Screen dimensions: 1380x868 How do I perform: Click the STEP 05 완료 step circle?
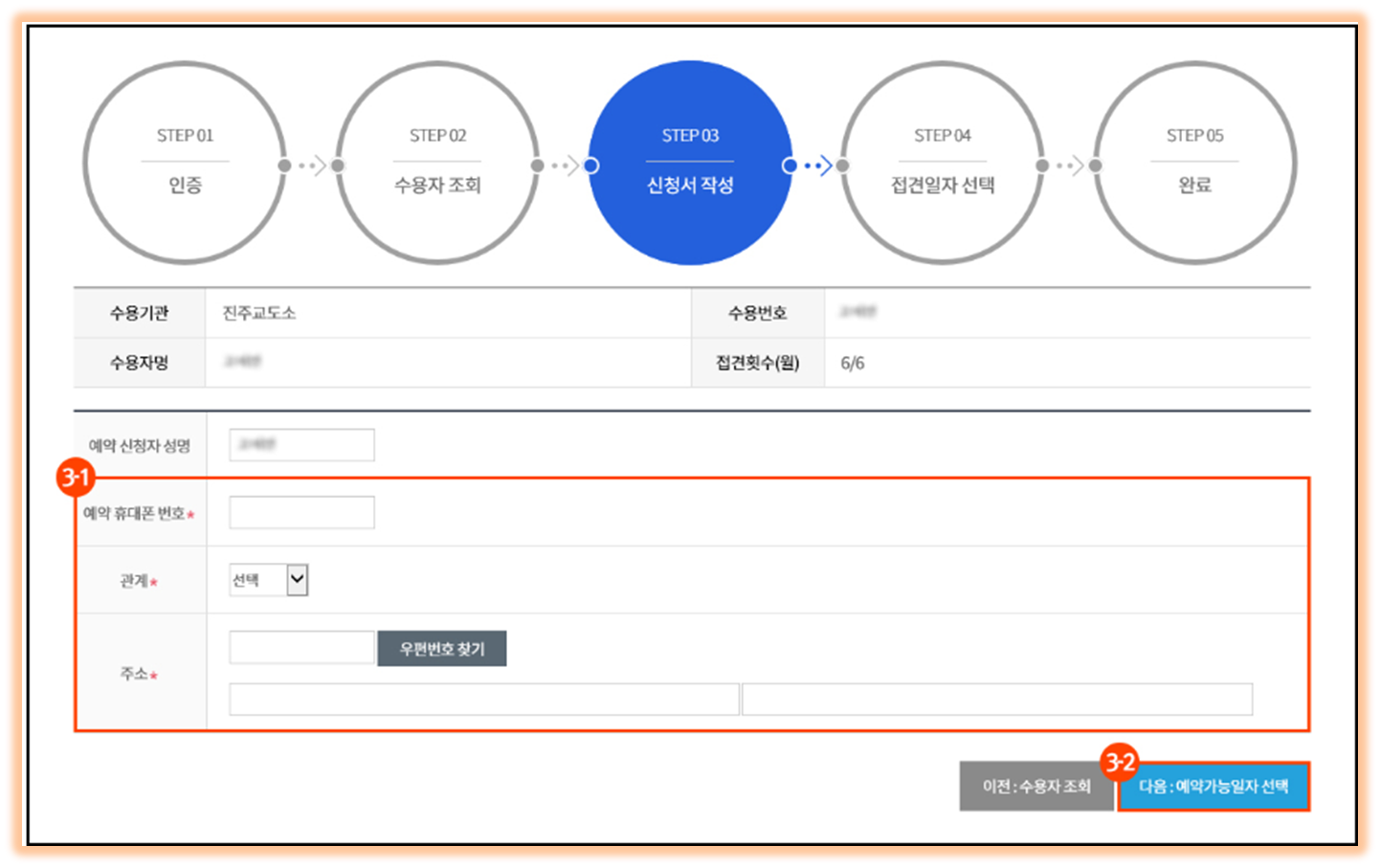[x=1195, y=163]
